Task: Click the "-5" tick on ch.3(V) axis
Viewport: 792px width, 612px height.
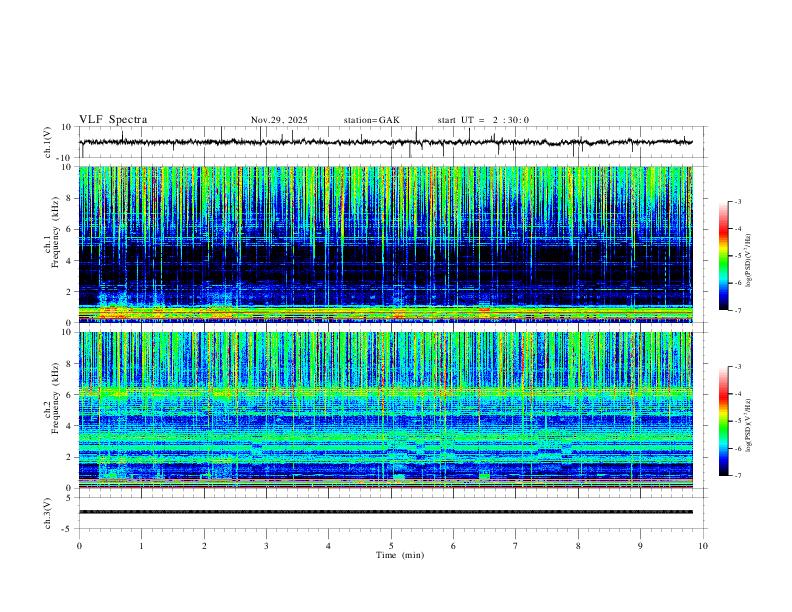Action: tap(68, 529)
